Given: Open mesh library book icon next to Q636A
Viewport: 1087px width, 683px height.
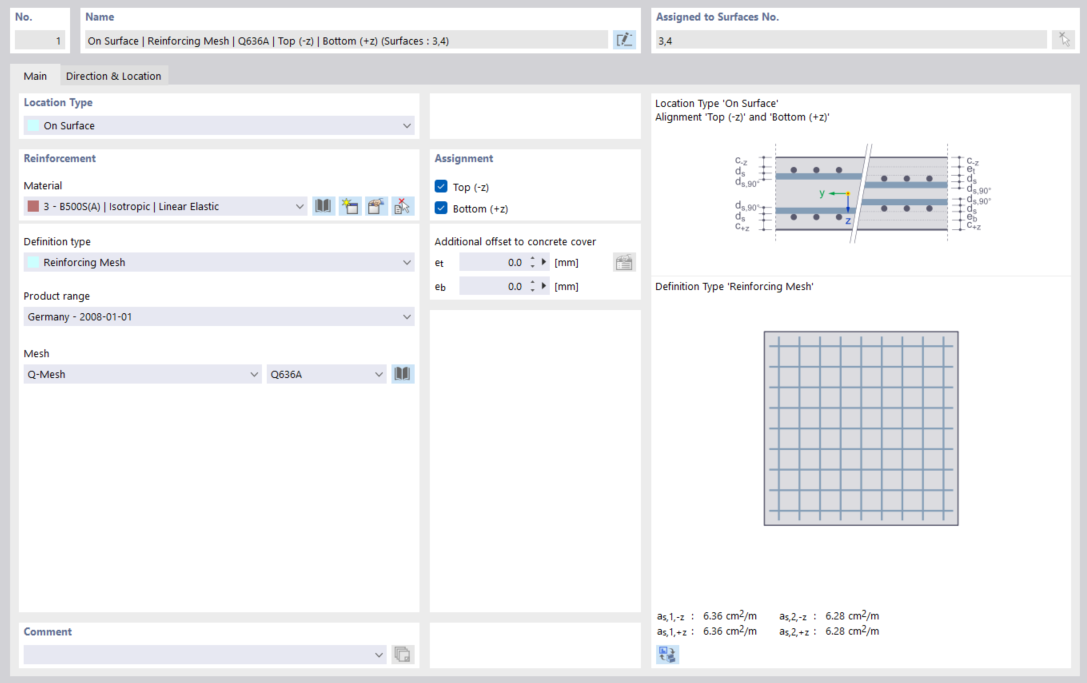Looking at the screenshot, I should [x=402, y=374].
